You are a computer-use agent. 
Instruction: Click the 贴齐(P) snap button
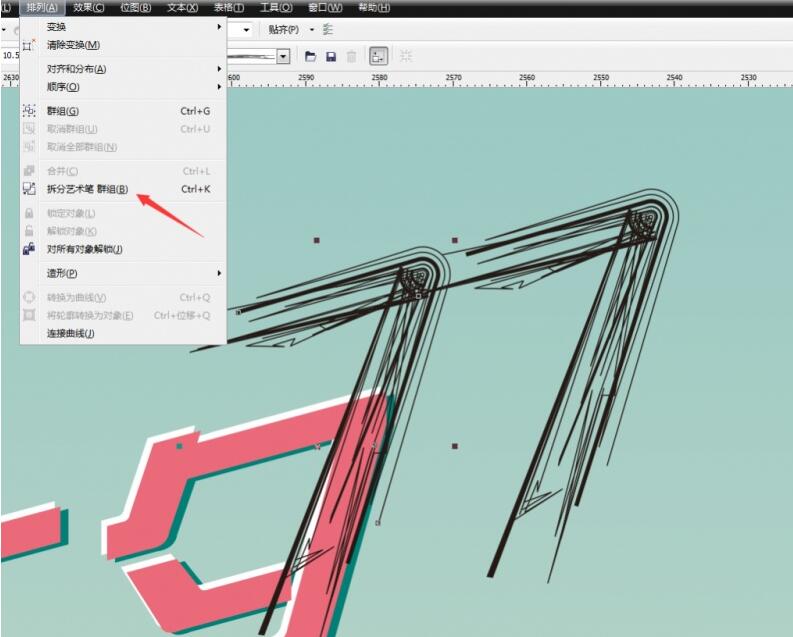283,30
